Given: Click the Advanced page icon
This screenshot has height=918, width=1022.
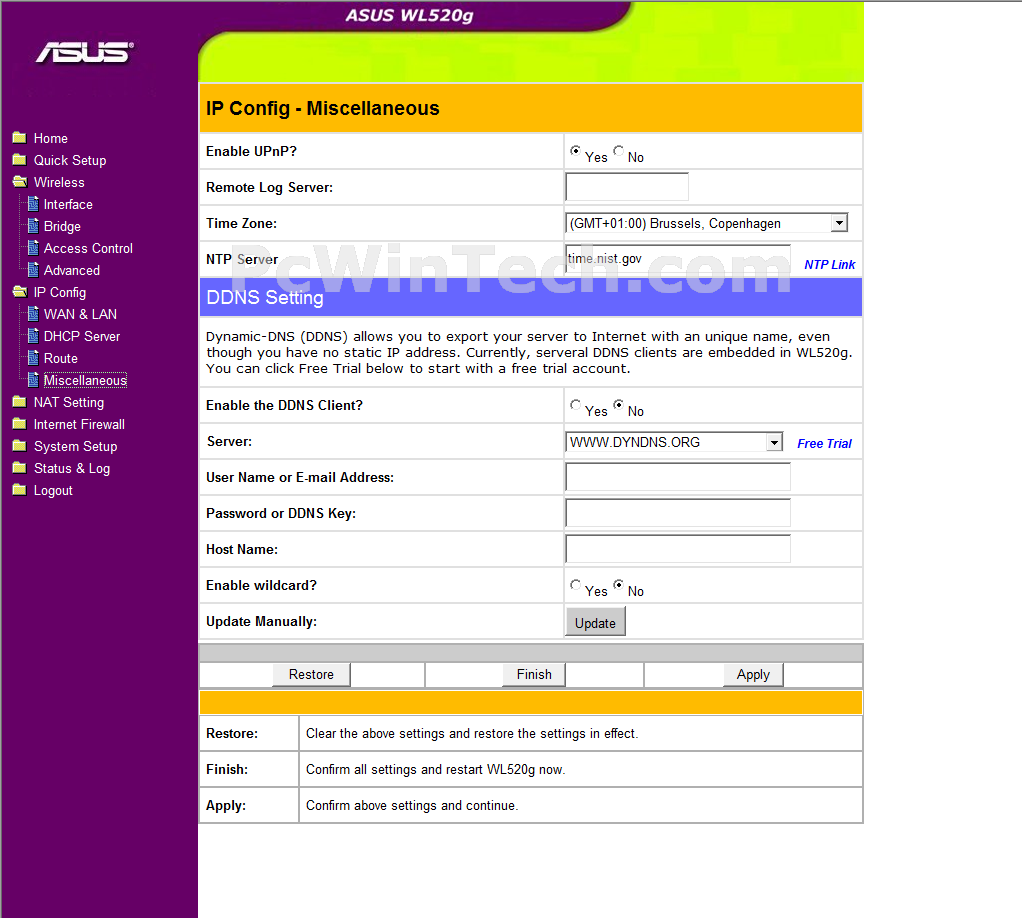Looking at the screenshot, I should (33, 270).
